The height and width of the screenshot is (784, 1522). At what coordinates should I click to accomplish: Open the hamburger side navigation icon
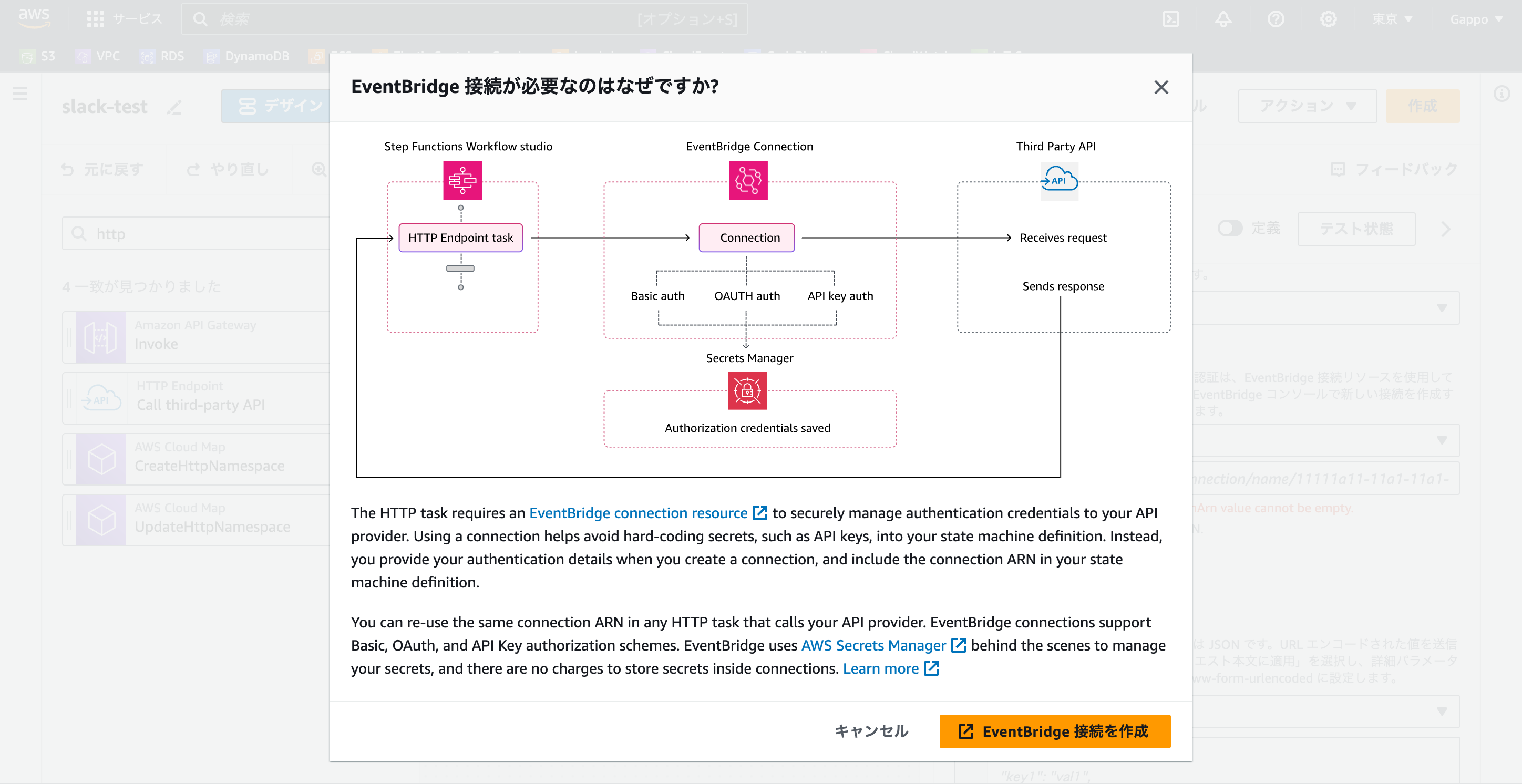(20, 94)
